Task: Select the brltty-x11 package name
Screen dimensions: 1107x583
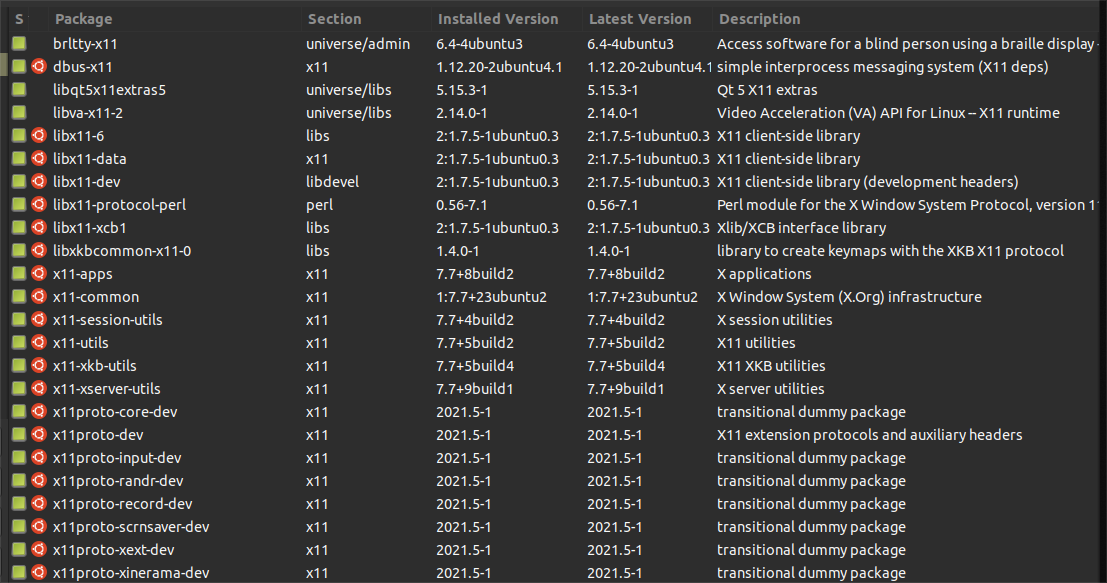Action: tap(85, 44)
